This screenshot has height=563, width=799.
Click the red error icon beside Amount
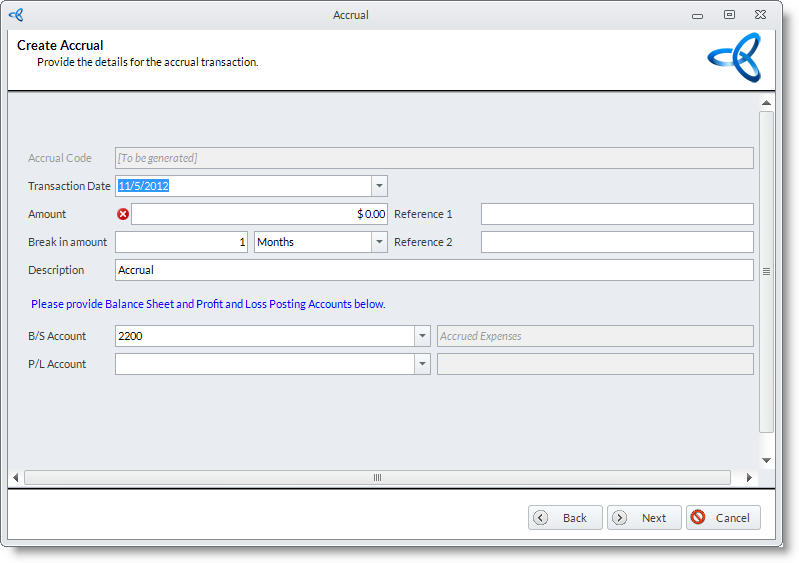tap(123, 214)
